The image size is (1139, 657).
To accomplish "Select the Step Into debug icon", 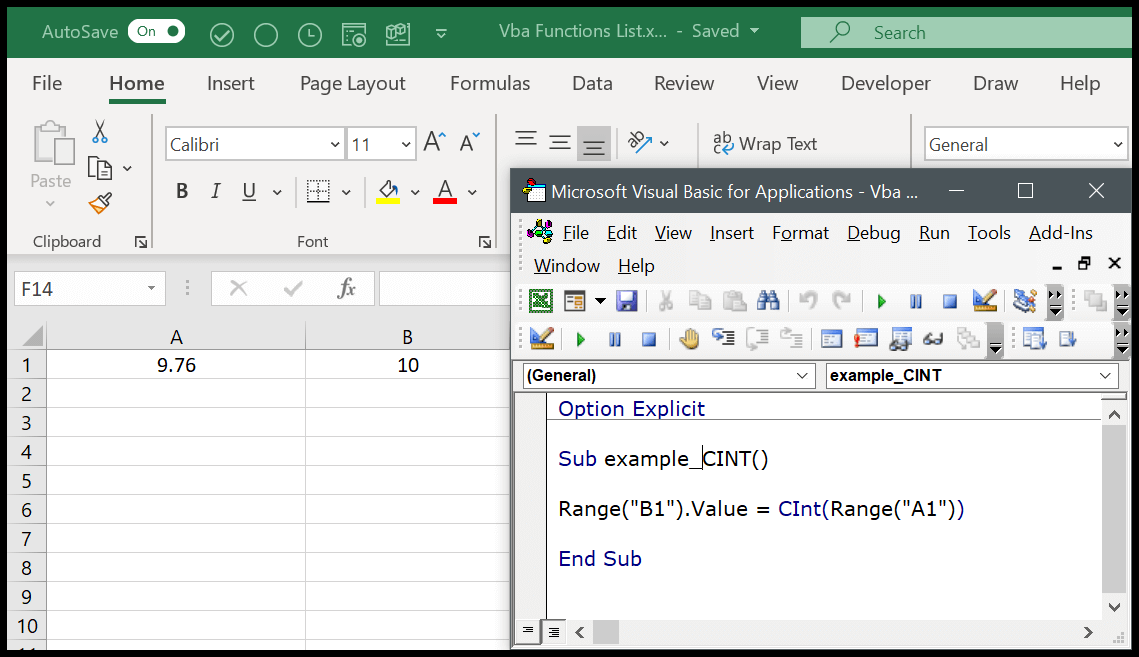I will (x=723, y=338).
